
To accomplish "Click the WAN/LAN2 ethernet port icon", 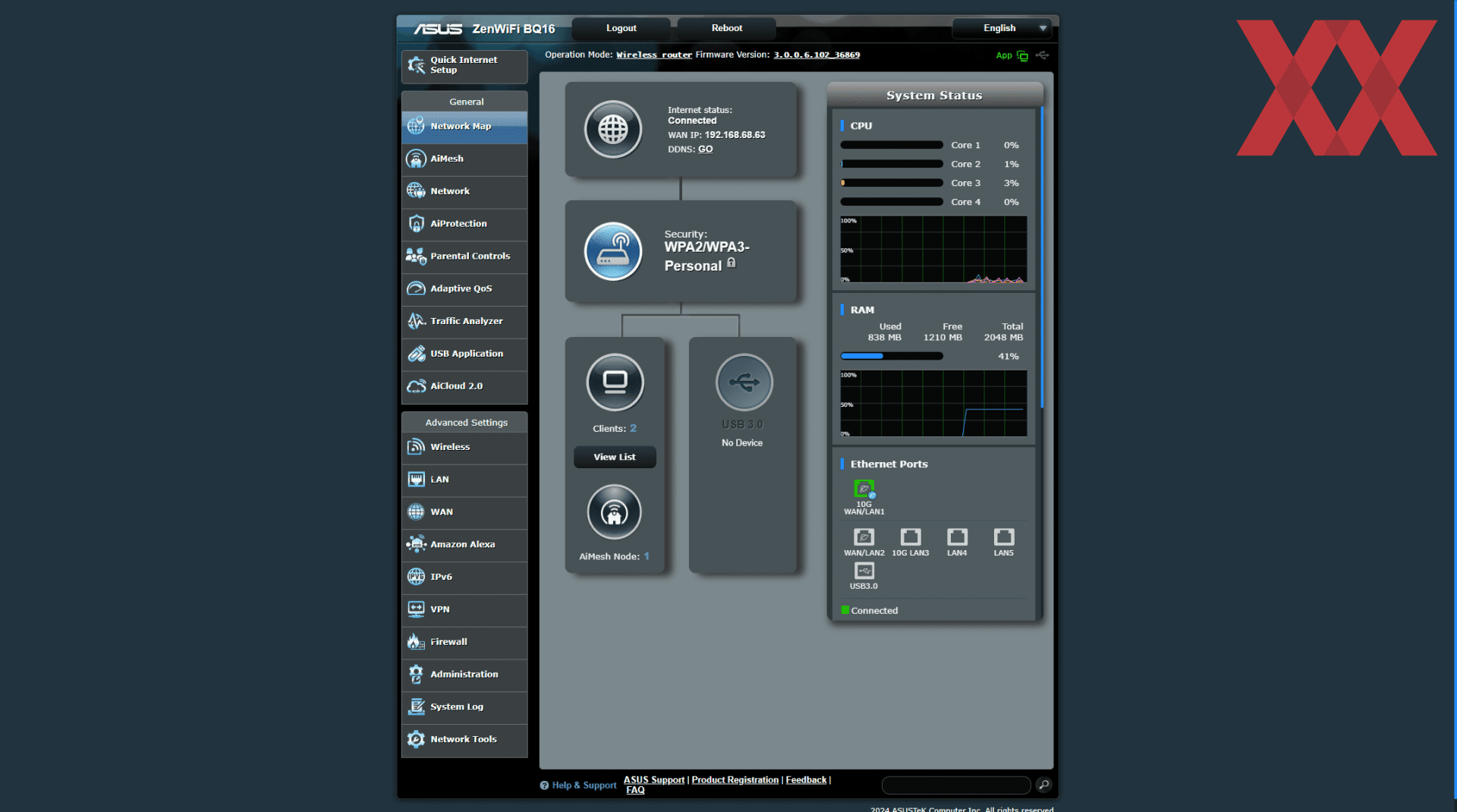I will point(864,537).
